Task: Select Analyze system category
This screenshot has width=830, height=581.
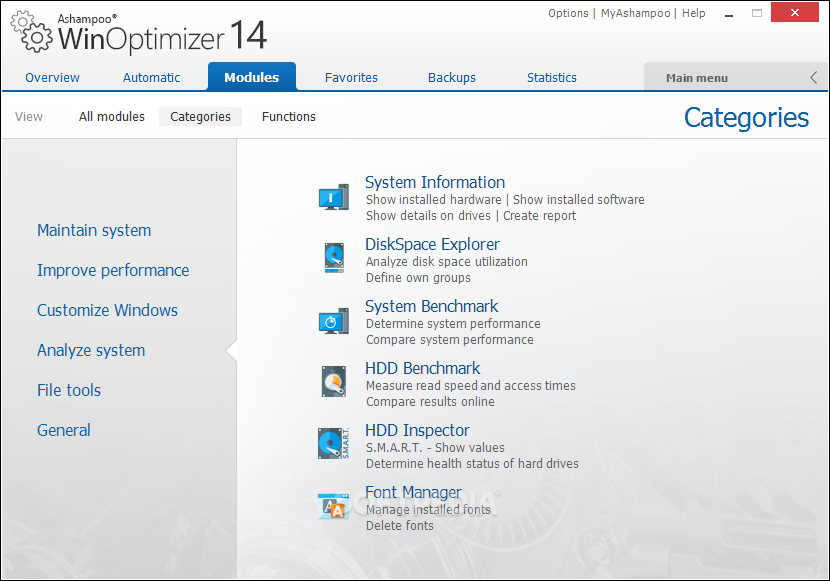Action: click(91, 350)
